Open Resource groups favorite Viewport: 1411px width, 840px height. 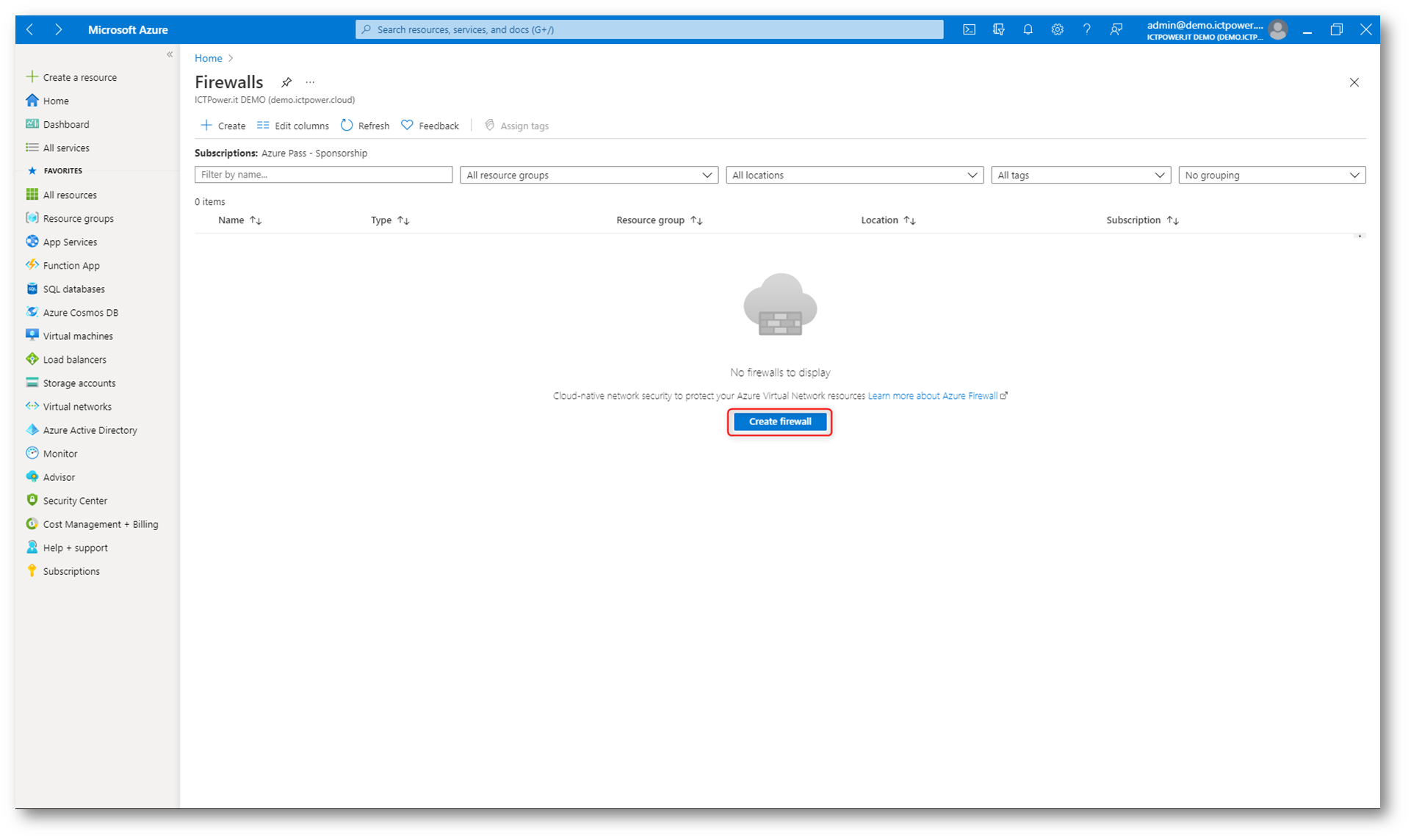70,218
